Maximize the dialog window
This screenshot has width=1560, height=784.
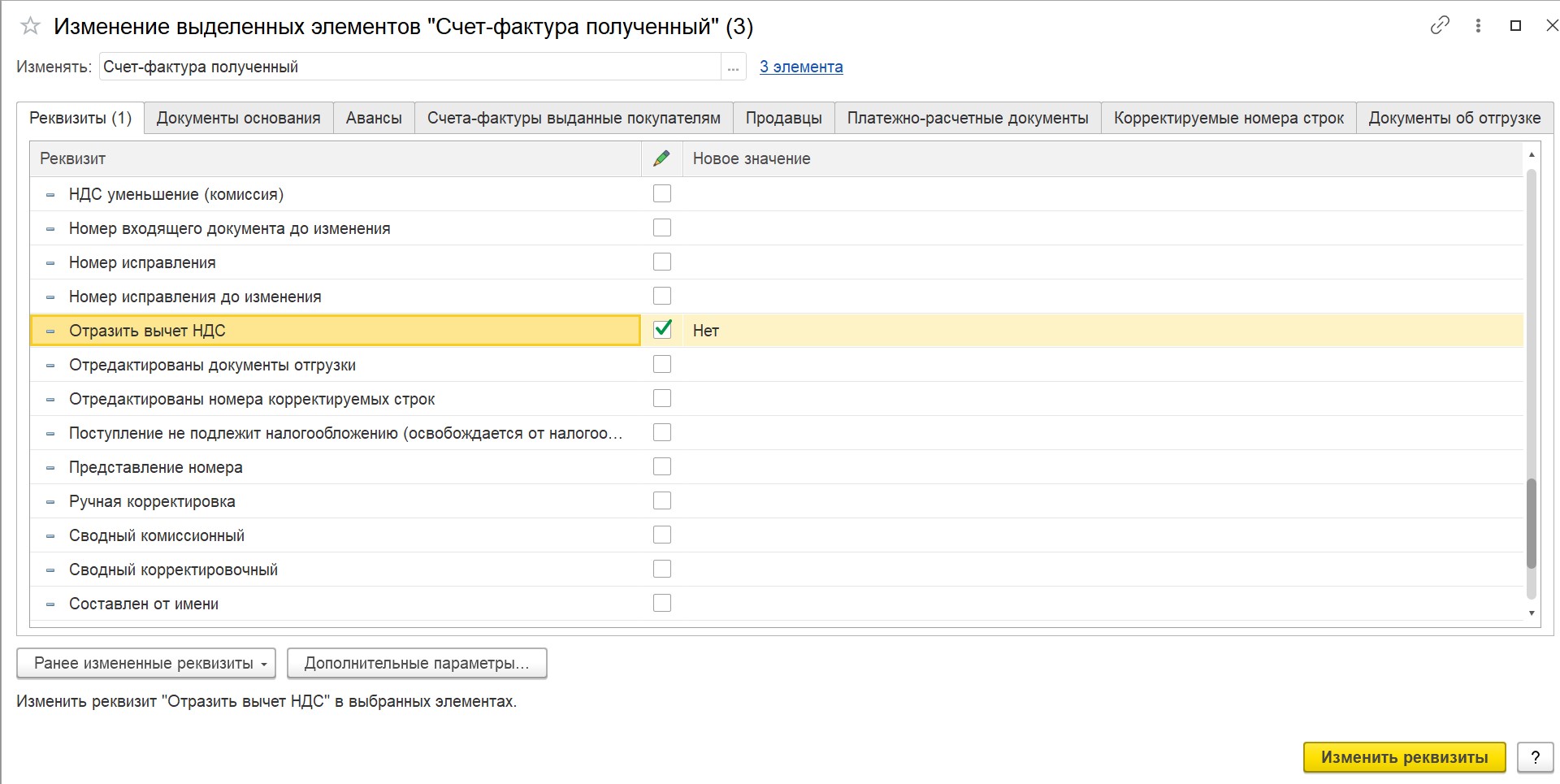pos(1515,26)
